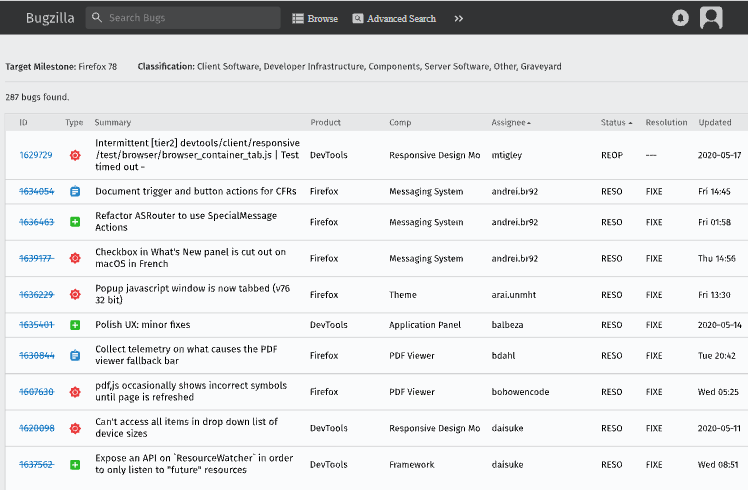Click task icon for bug 1634054
The width and height of the screenshot is (748, 490).
point(75,191)
